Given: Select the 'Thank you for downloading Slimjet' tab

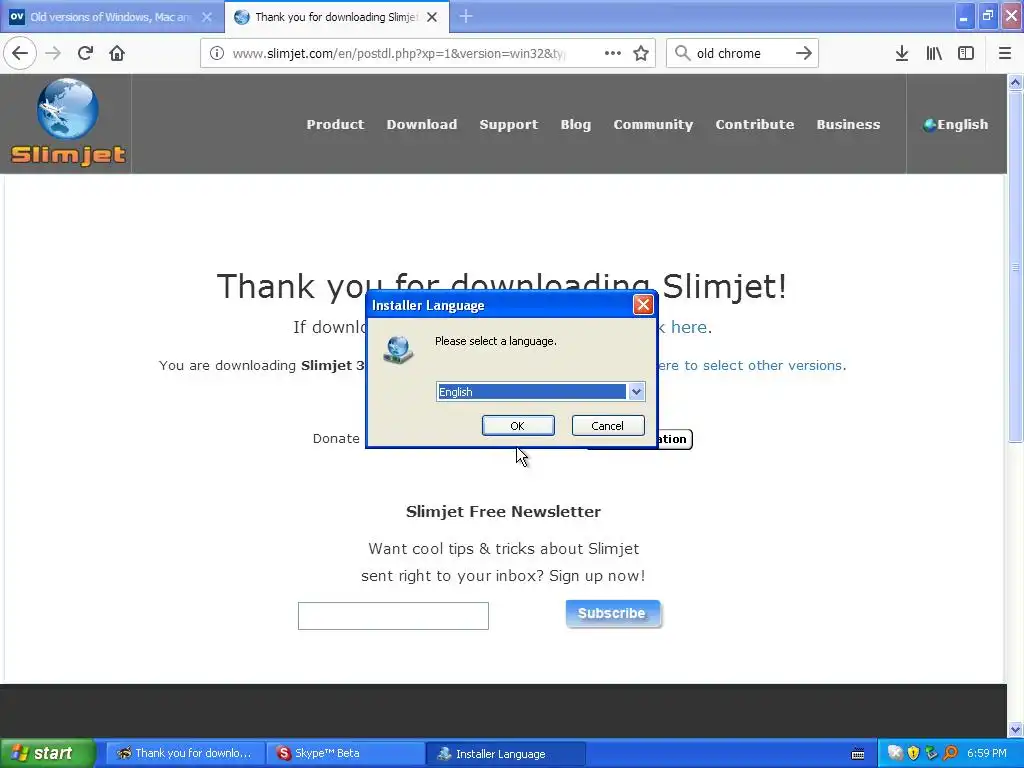Looking at the screenshot, I should 336,17.
